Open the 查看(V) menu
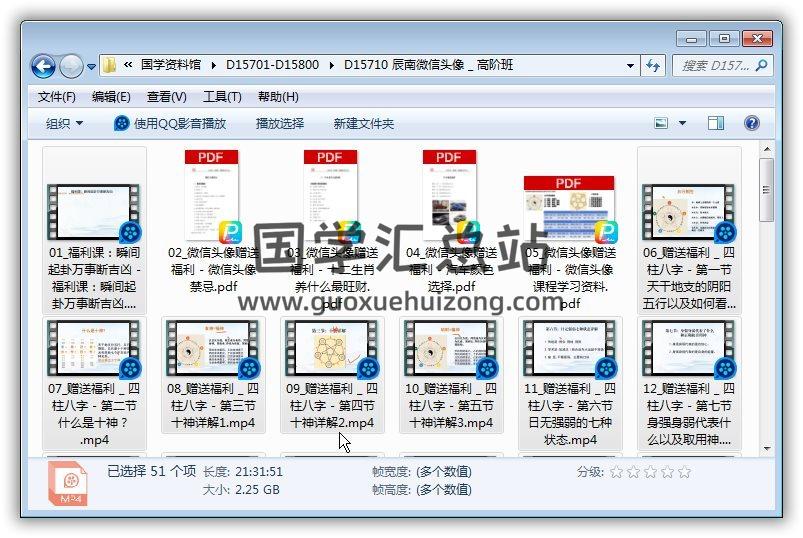The image size is (803, 538). click(x=166, y=97)
